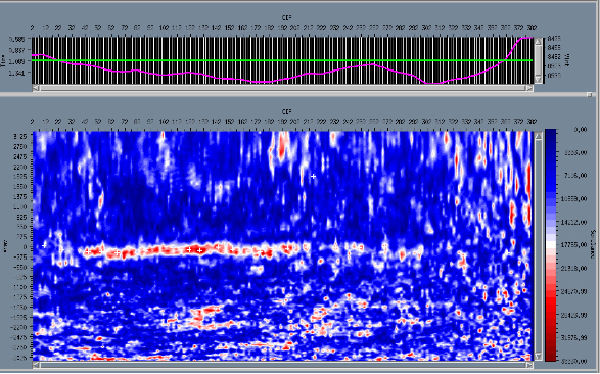This screenshot has height=374, width=600.
Task: Click the semblance panel's horizontal scroll-right arrow
Action: point(529,366)
